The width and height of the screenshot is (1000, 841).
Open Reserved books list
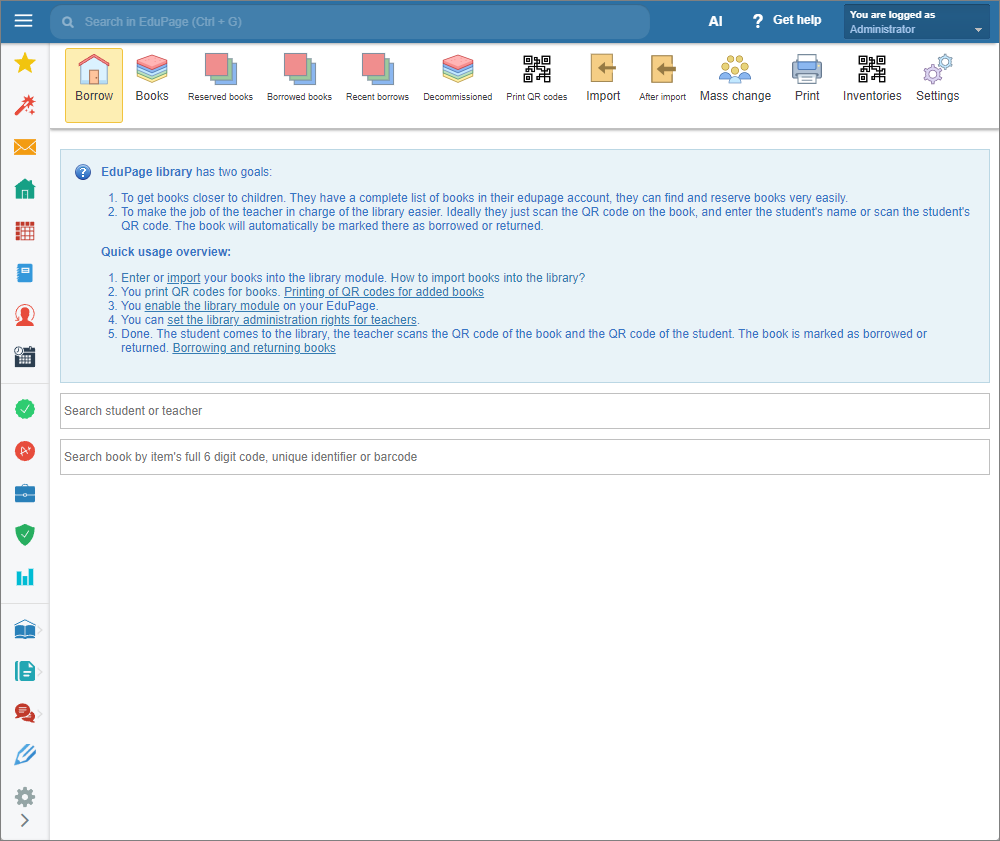[x=220, y=79]
